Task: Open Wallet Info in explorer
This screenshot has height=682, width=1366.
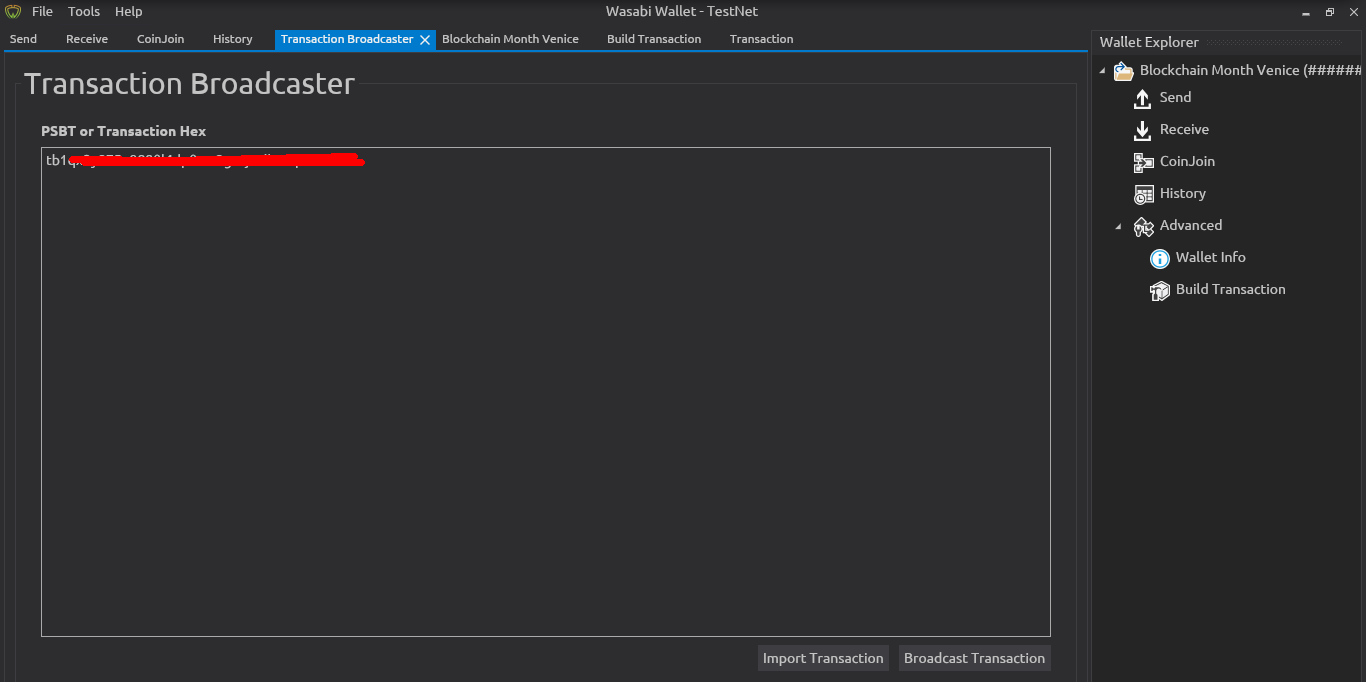Action: pos(1210,257)
